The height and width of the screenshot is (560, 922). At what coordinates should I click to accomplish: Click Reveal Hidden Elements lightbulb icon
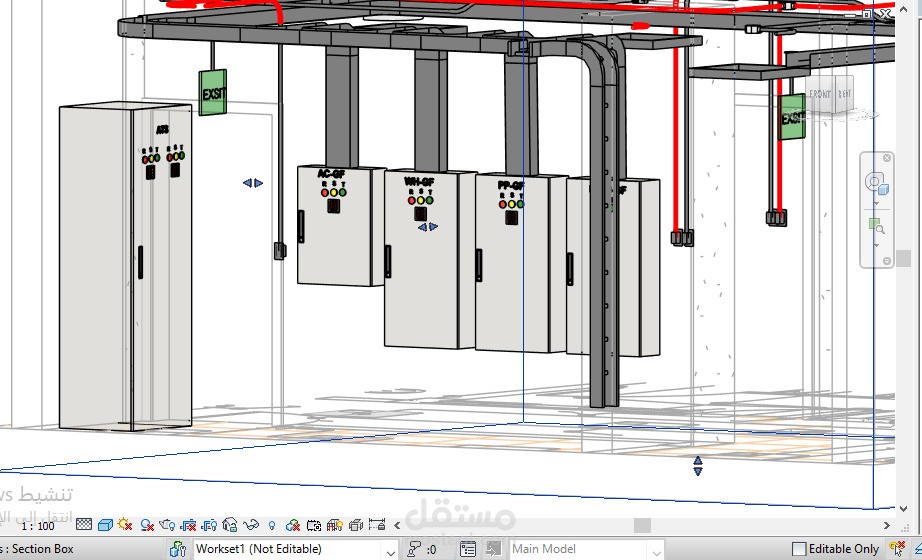272,525
